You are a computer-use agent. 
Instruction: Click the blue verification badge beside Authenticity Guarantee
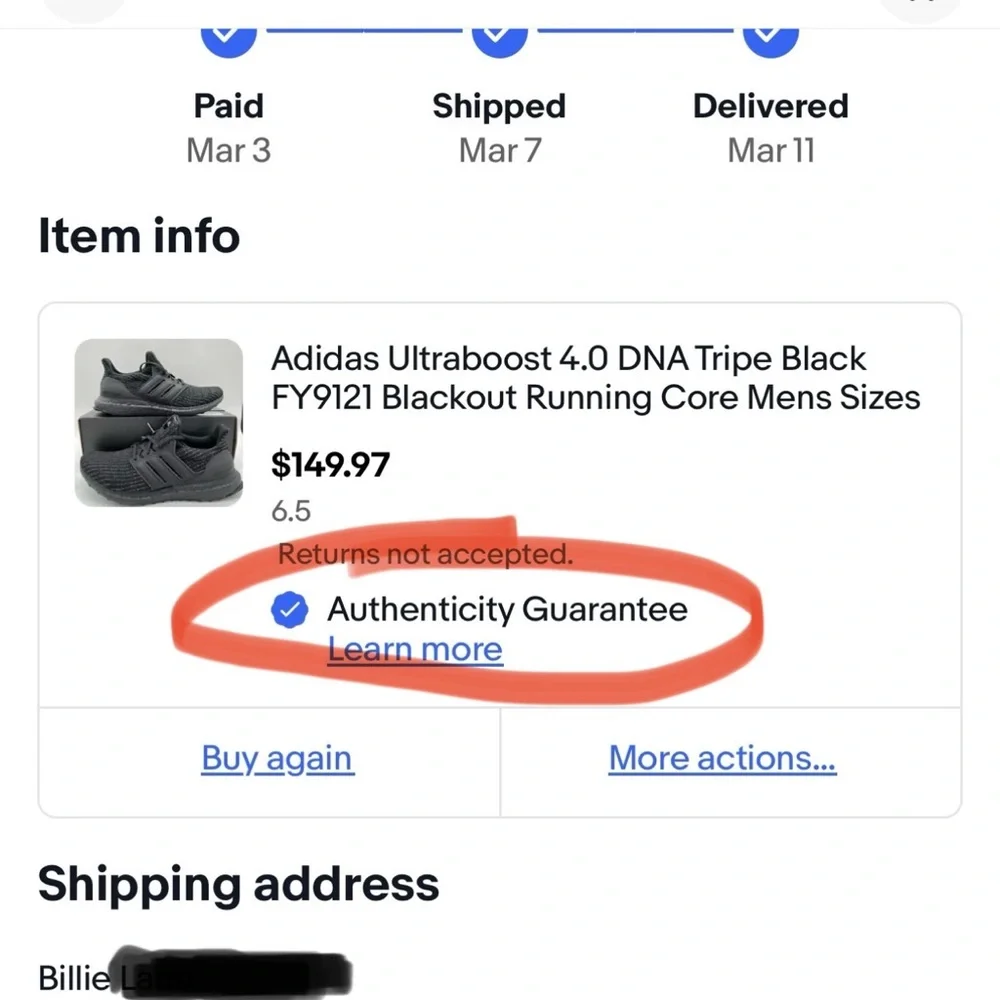click(x=289, y=609)
